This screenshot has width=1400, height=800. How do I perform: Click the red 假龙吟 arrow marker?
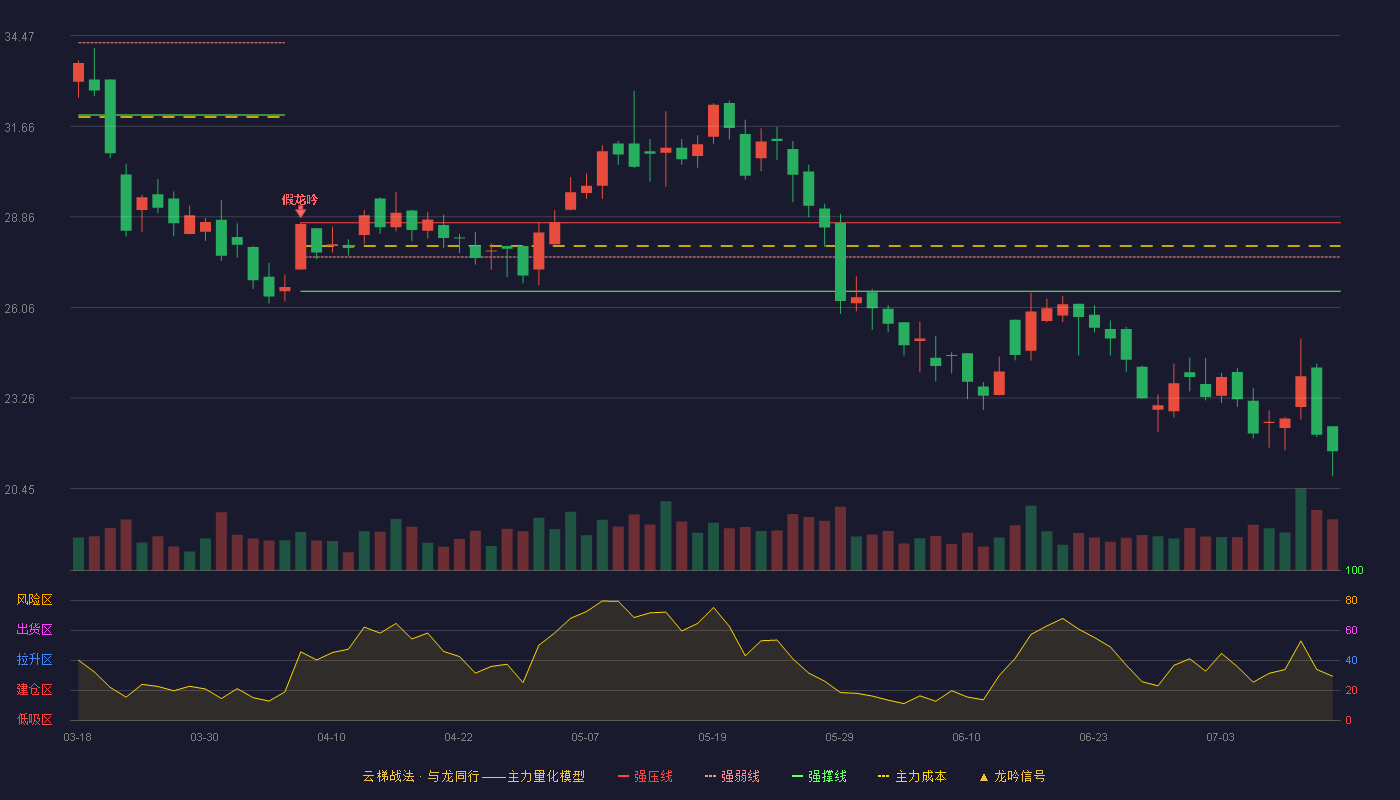point(301,212)
